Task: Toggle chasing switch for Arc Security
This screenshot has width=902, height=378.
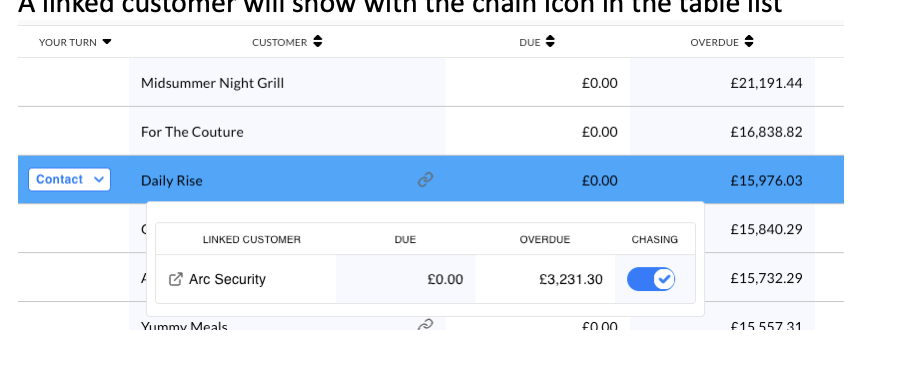Action: click(x=651, y=279)
